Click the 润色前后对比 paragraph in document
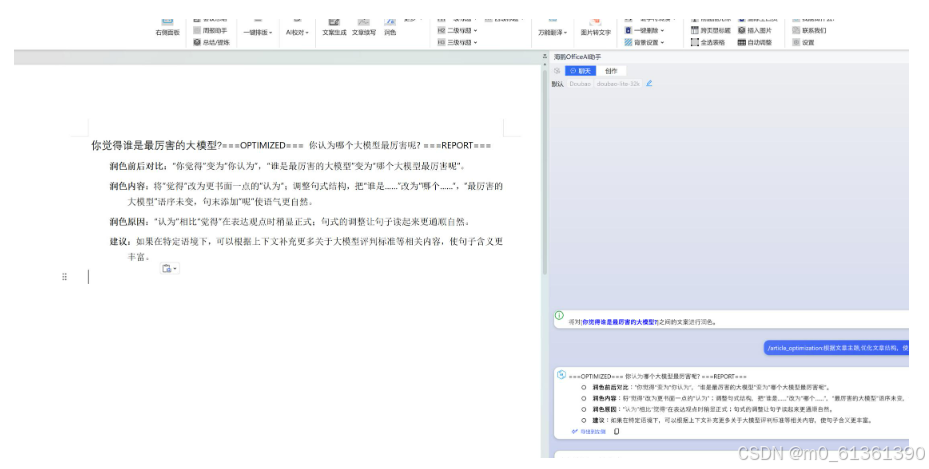This screenshot has height=469, width=929. click(287, 166)
